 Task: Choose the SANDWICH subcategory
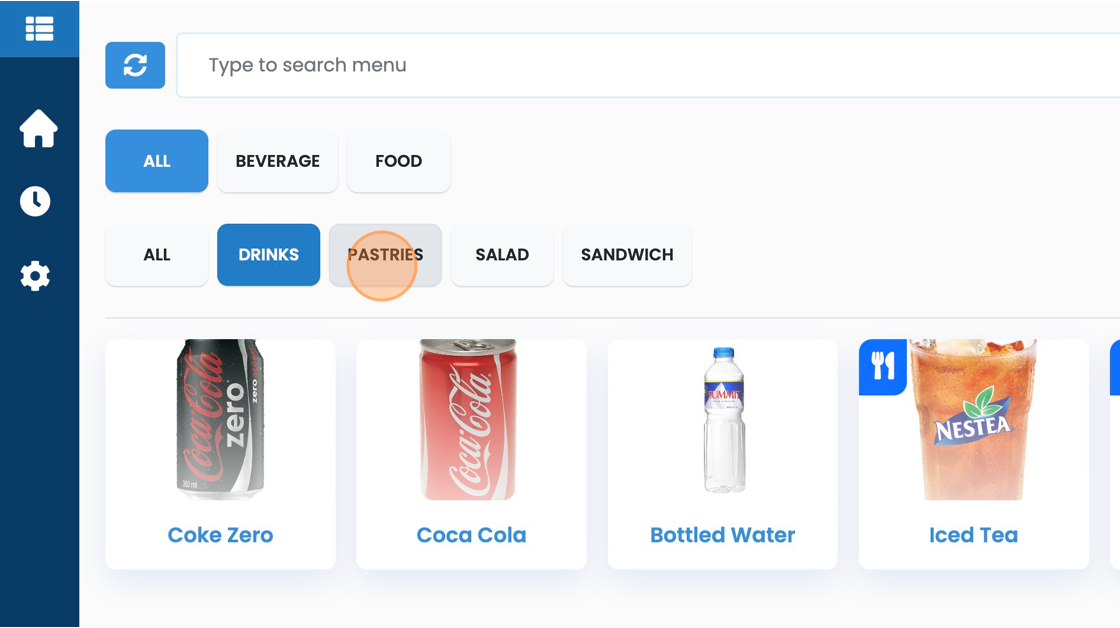point(627,255)
